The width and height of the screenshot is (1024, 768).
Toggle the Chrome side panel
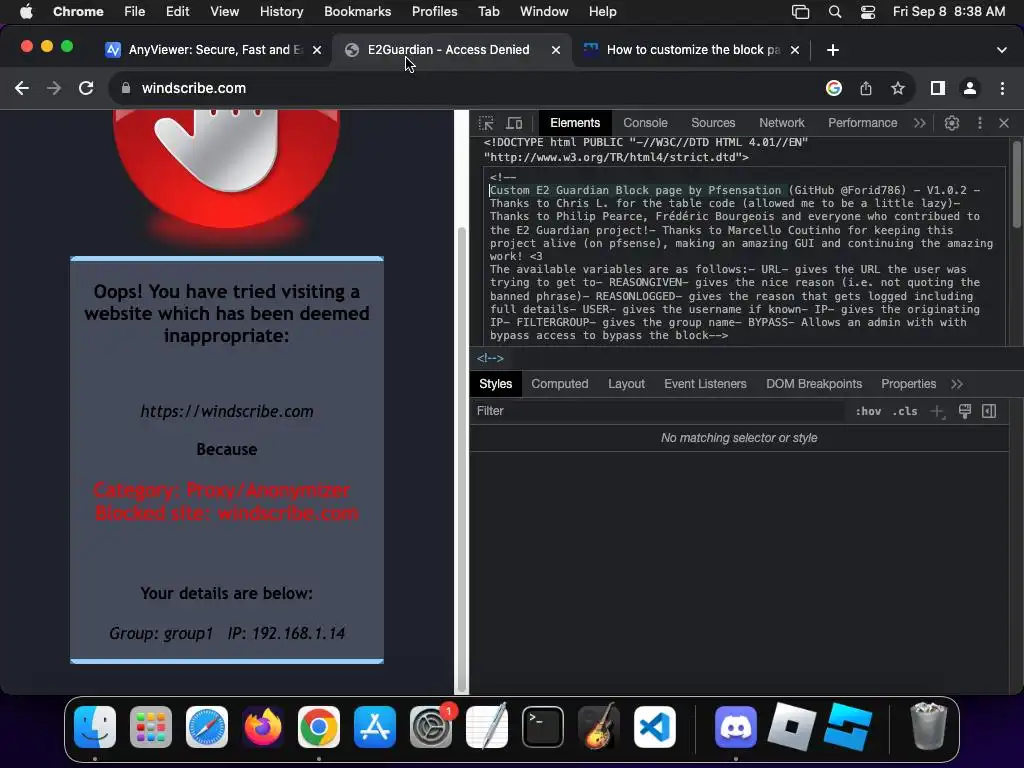(938, 88)
